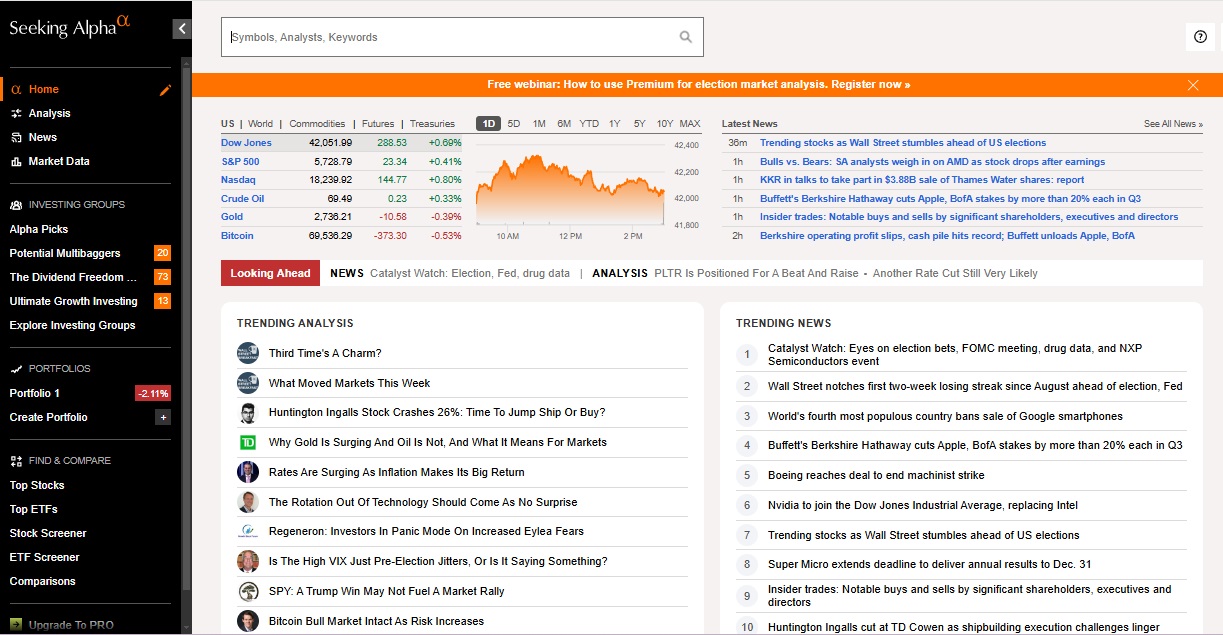Select the Home icon in the sidebar
This screenshot has width=1223, height=635.
[x=18, y=88]
